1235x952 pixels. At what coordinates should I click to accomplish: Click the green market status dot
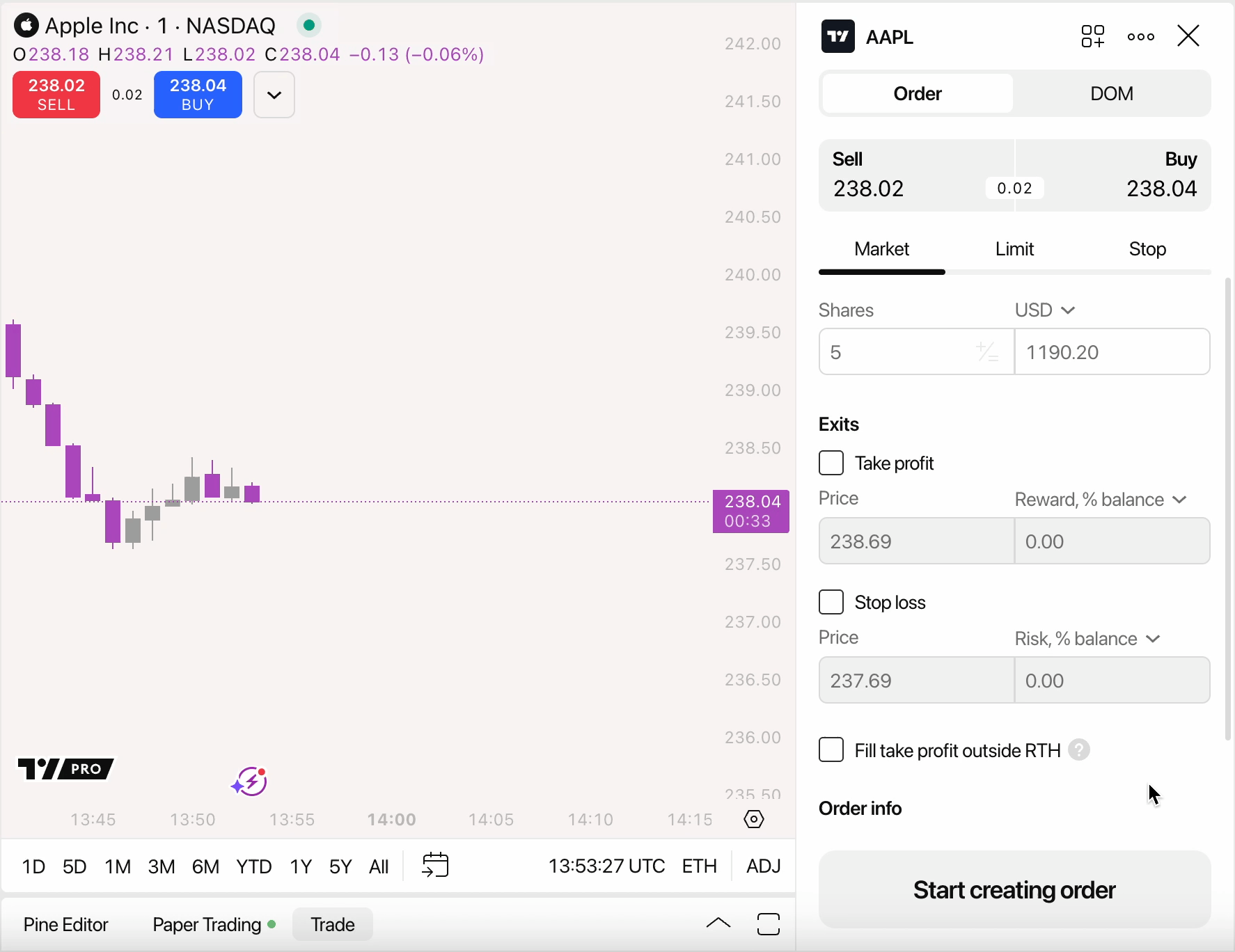pyautogui.click(x=309, y=26)
